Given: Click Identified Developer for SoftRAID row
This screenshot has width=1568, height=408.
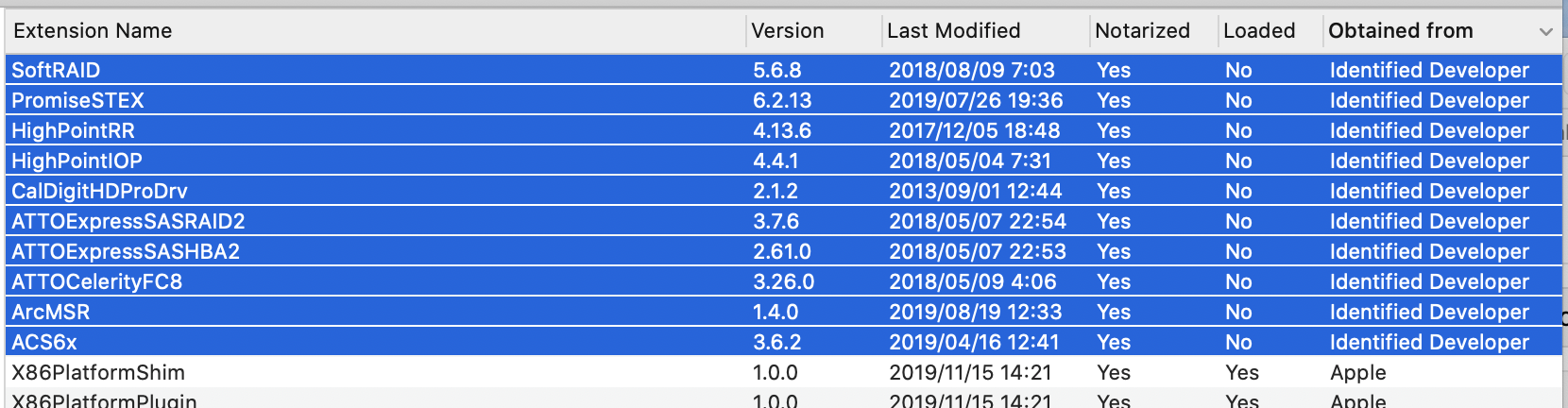Looking at the screenshot, I should click(1429, 70).
